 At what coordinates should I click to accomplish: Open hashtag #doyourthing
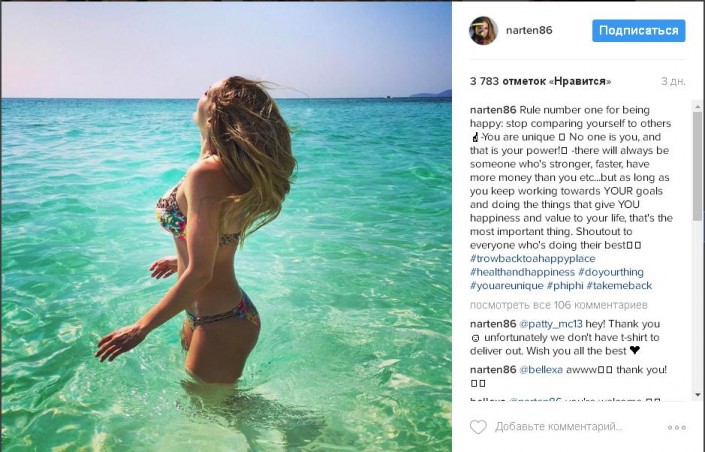[x=611, y=272]
